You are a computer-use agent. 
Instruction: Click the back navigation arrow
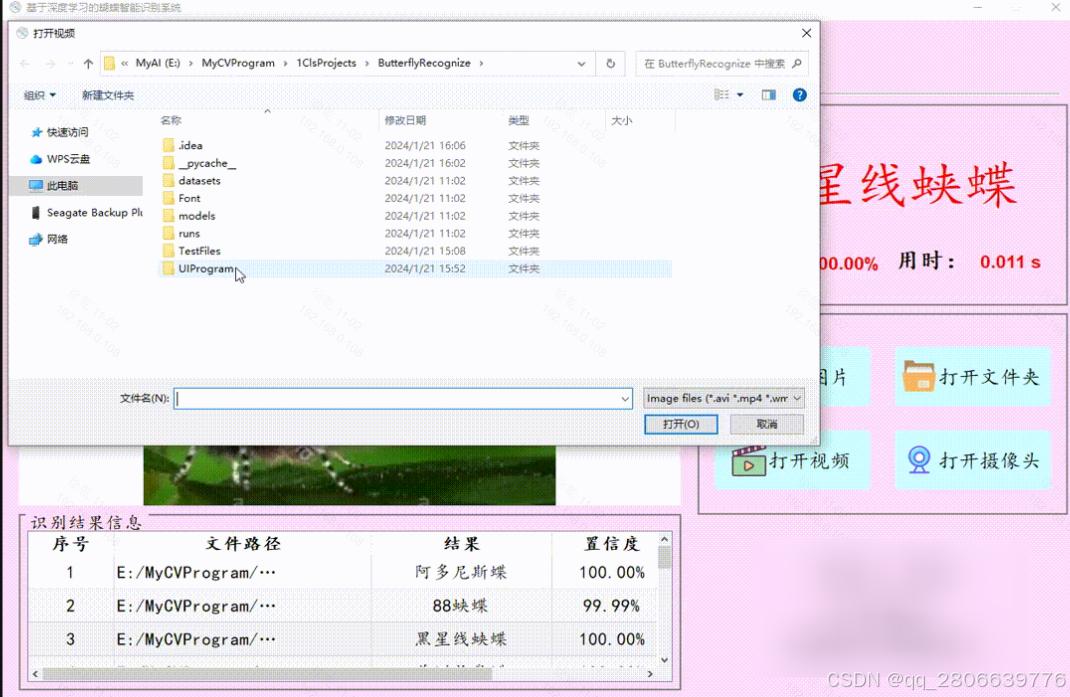point(25,63)
